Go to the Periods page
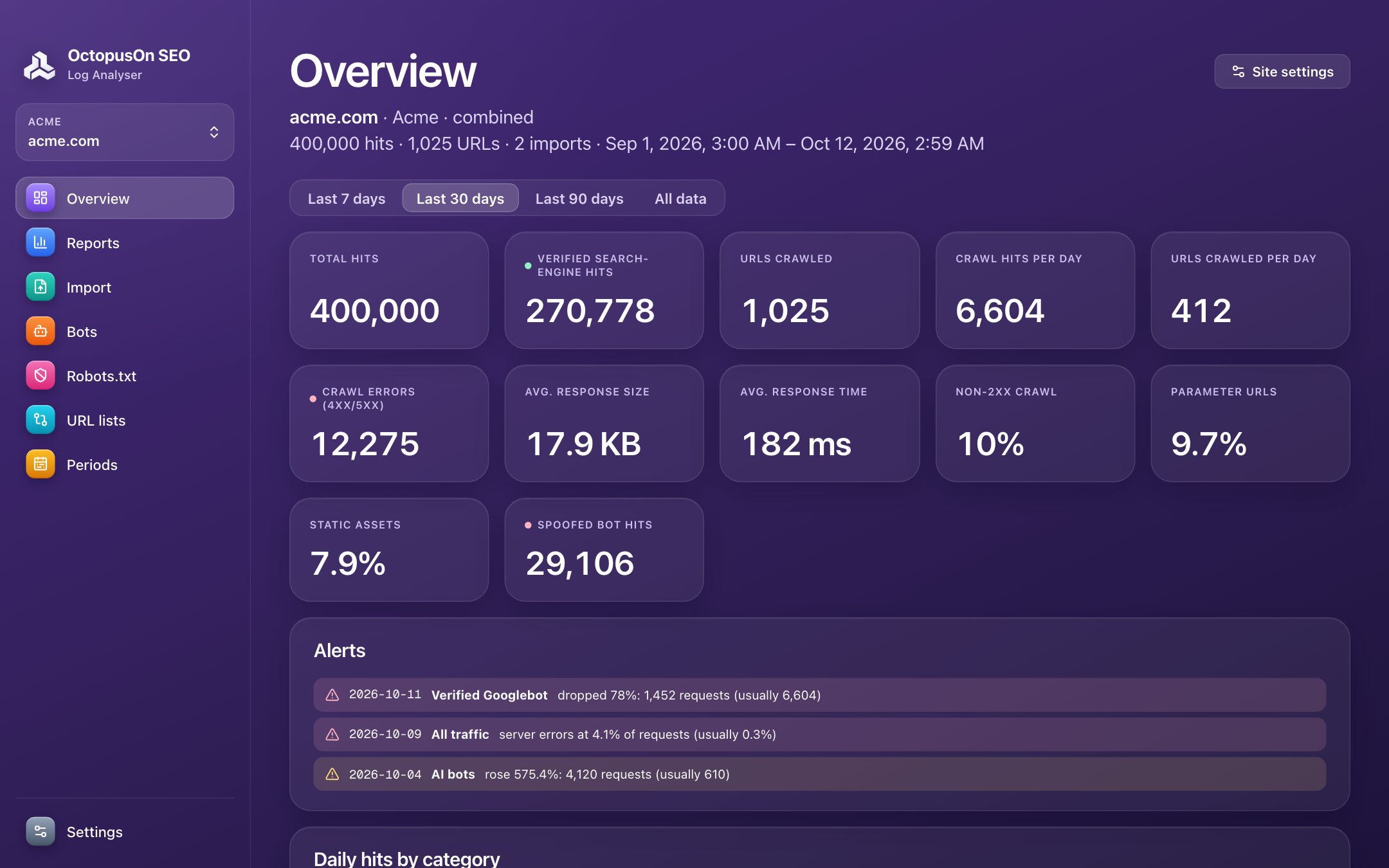The width and height of the screenshot is (1389, 868). pyautogui.click(x=125, y=464)
